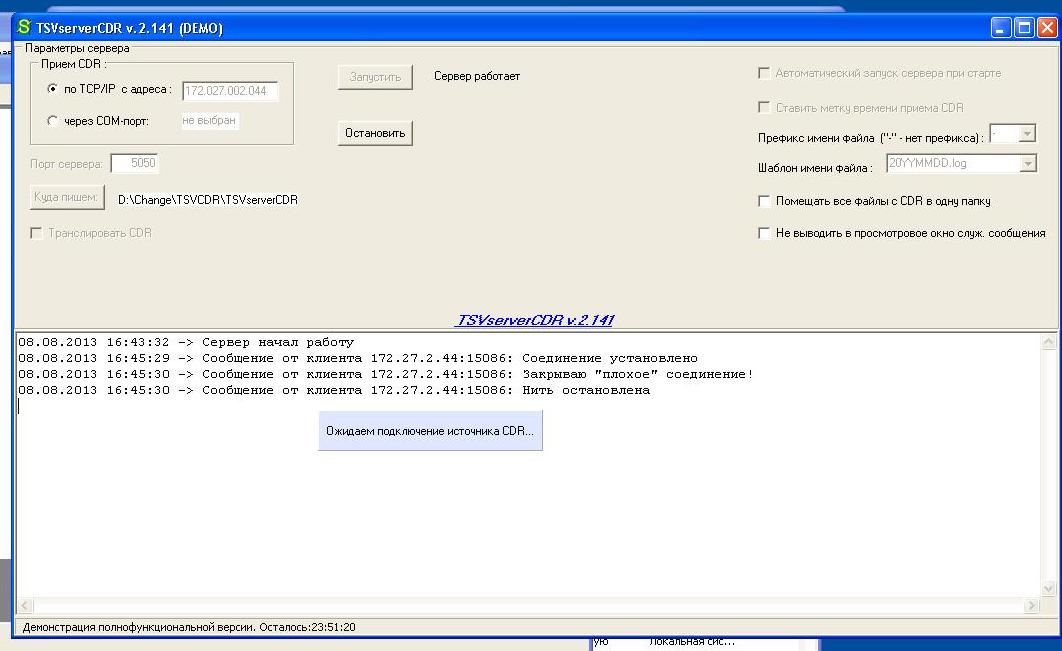Click the log line 'Соединение установлено'
The width and height of the screenshot is (1062, 651).
[x=358, y=358]
